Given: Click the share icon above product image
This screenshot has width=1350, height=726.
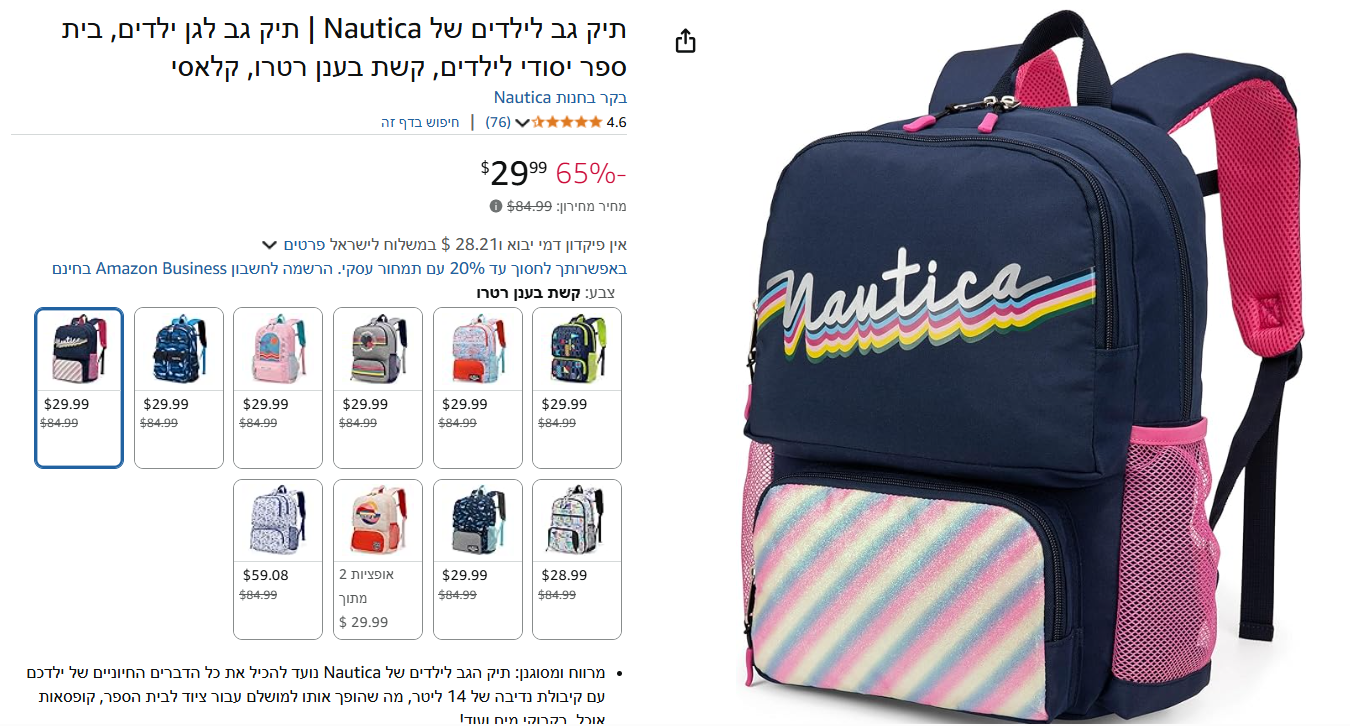Looking at the screenshot, I should click(x=685, y=41).
